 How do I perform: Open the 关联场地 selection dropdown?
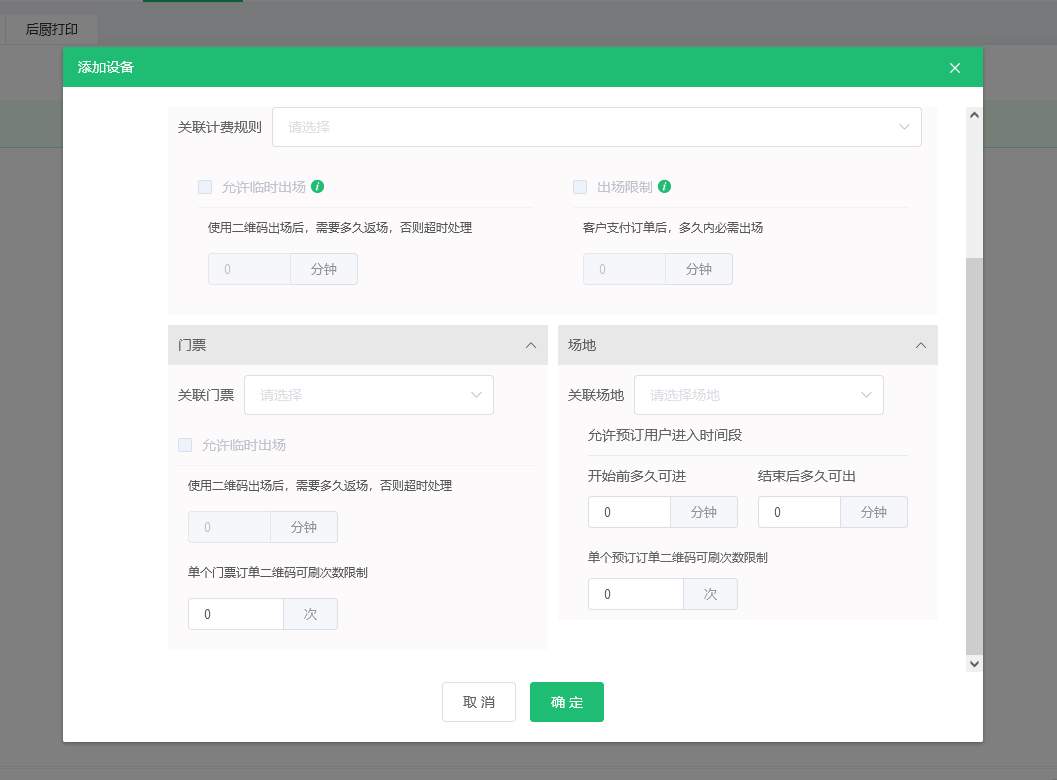click(759, 395)
